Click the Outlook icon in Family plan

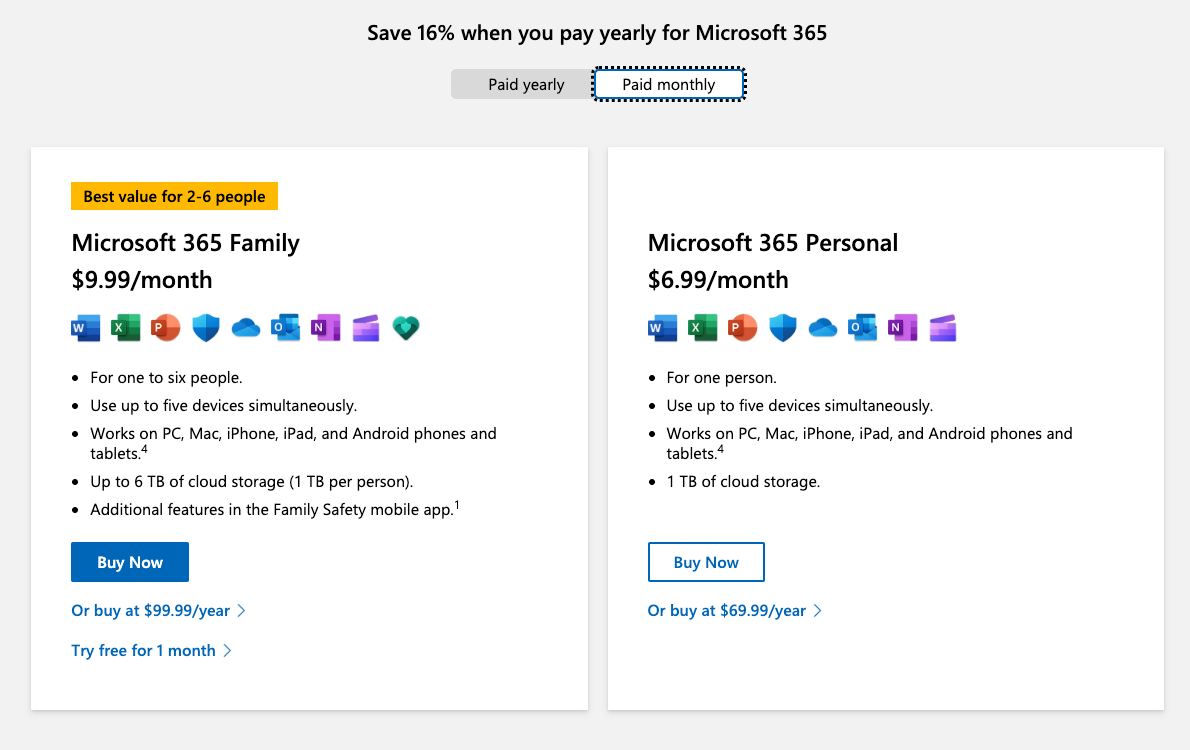[285, 328]
